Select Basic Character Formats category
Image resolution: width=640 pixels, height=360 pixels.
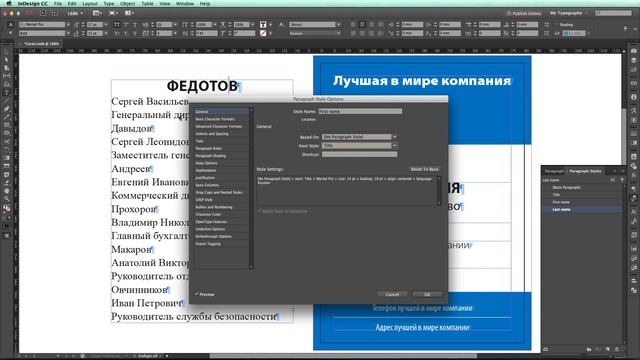[x=222, y=119]
